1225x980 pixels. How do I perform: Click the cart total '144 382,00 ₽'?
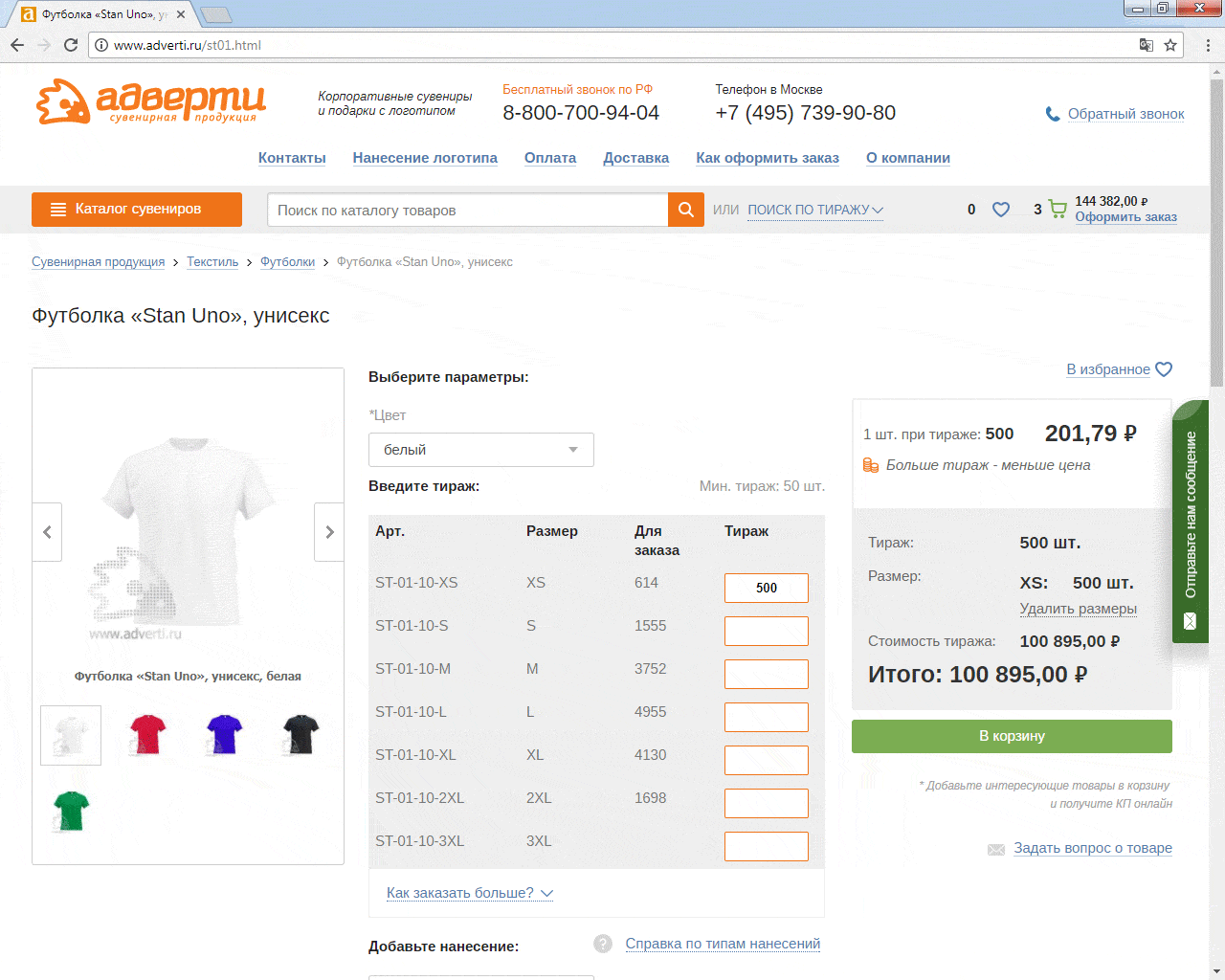pos(1111,201)
